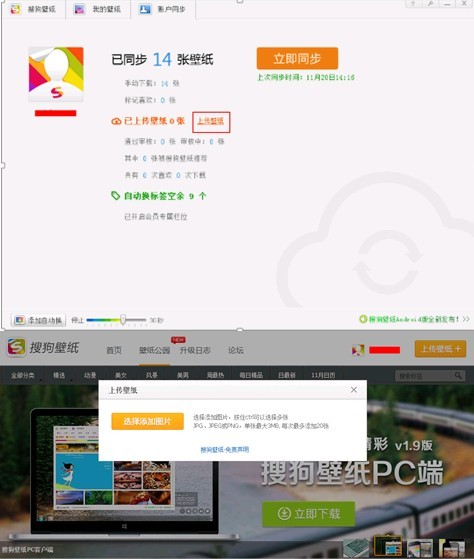
Task: Click 立即下载 green download button
Action: (309, 514)
